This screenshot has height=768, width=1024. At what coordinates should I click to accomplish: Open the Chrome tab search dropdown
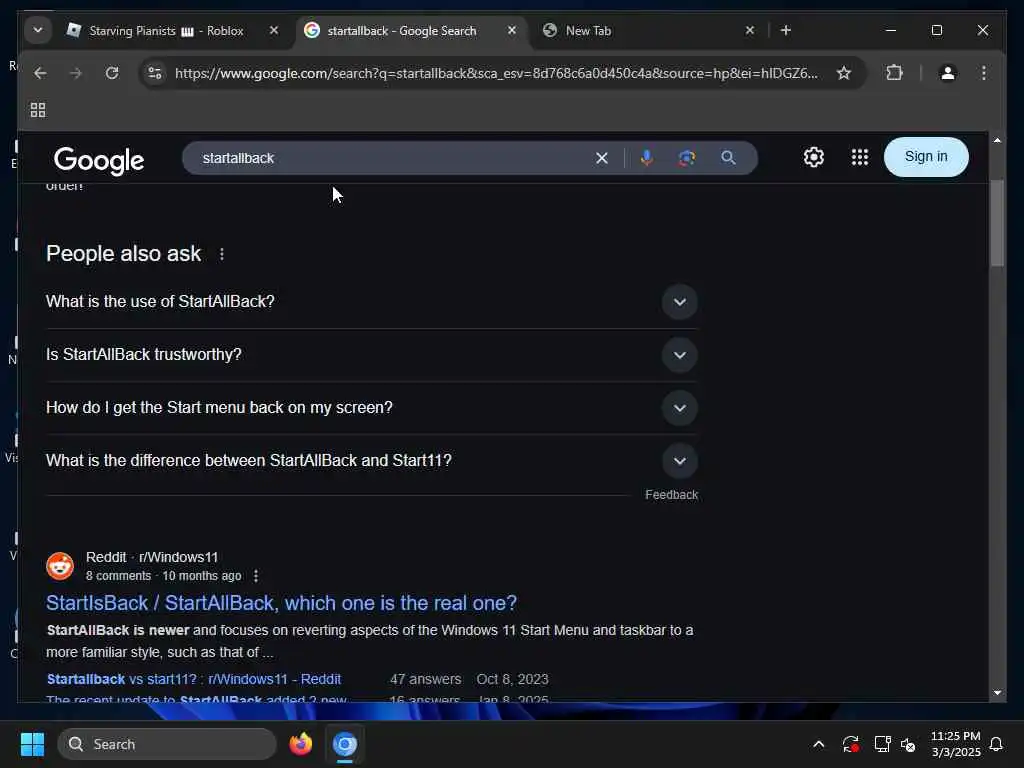tap(38, 30)
